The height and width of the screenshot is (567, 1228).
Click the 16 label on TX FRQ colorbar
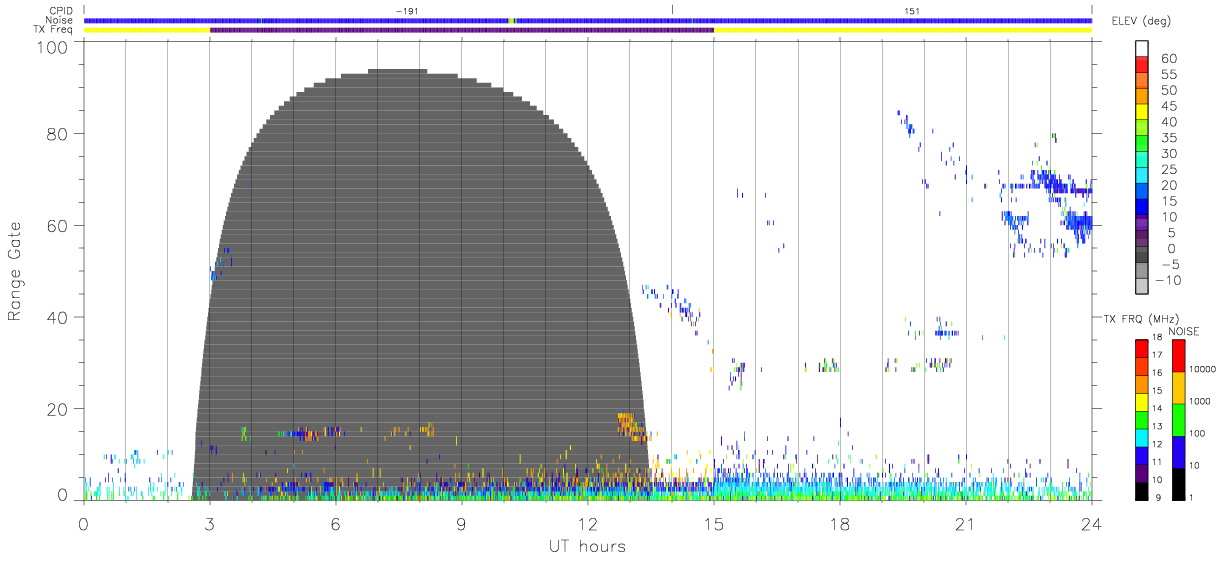click(1157, 373)
